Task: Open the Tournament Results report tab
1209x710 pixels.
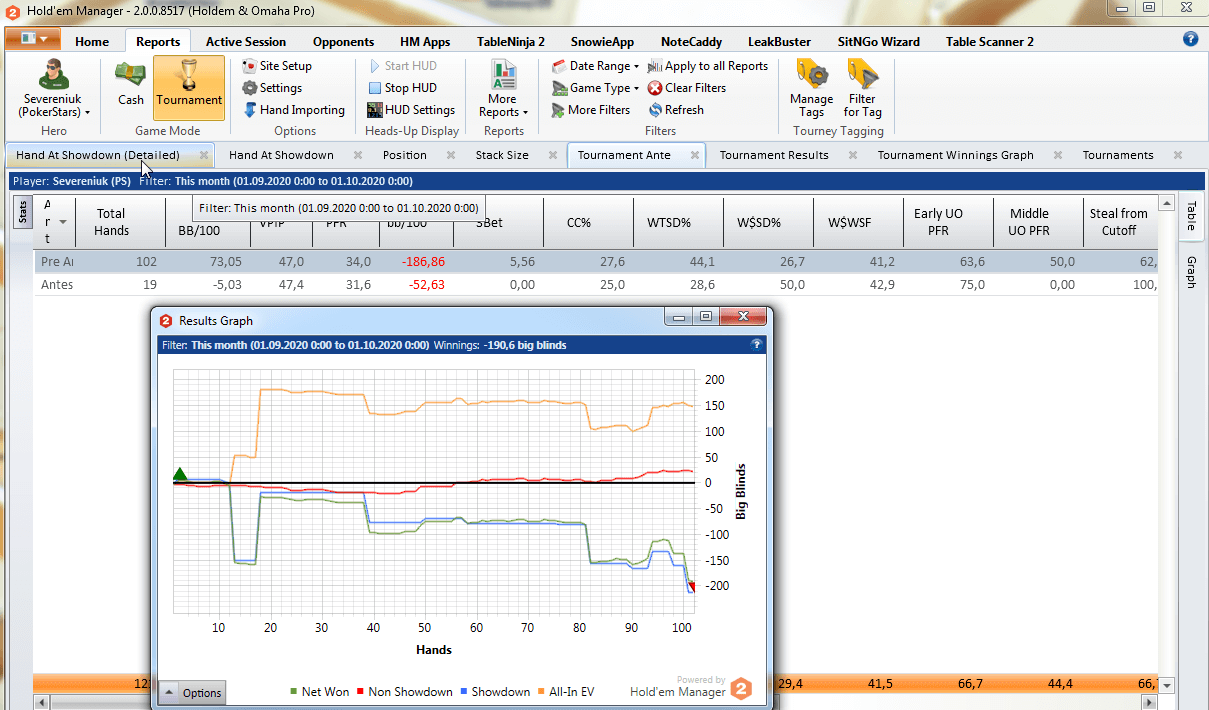Action: [774, 155]
